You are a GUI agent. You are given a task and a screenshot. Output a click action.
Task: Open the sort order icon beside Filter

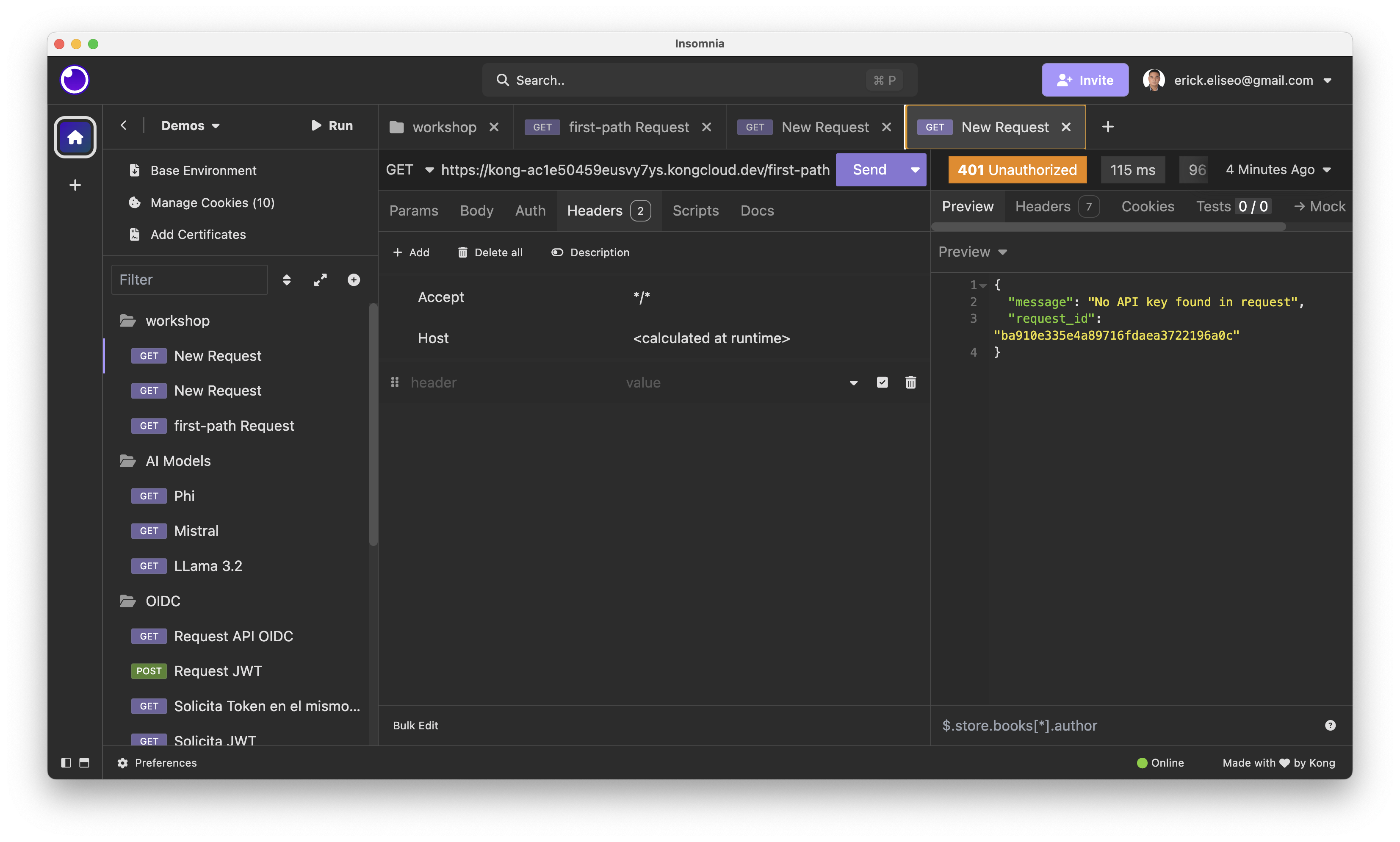click(x=286, y=280)
